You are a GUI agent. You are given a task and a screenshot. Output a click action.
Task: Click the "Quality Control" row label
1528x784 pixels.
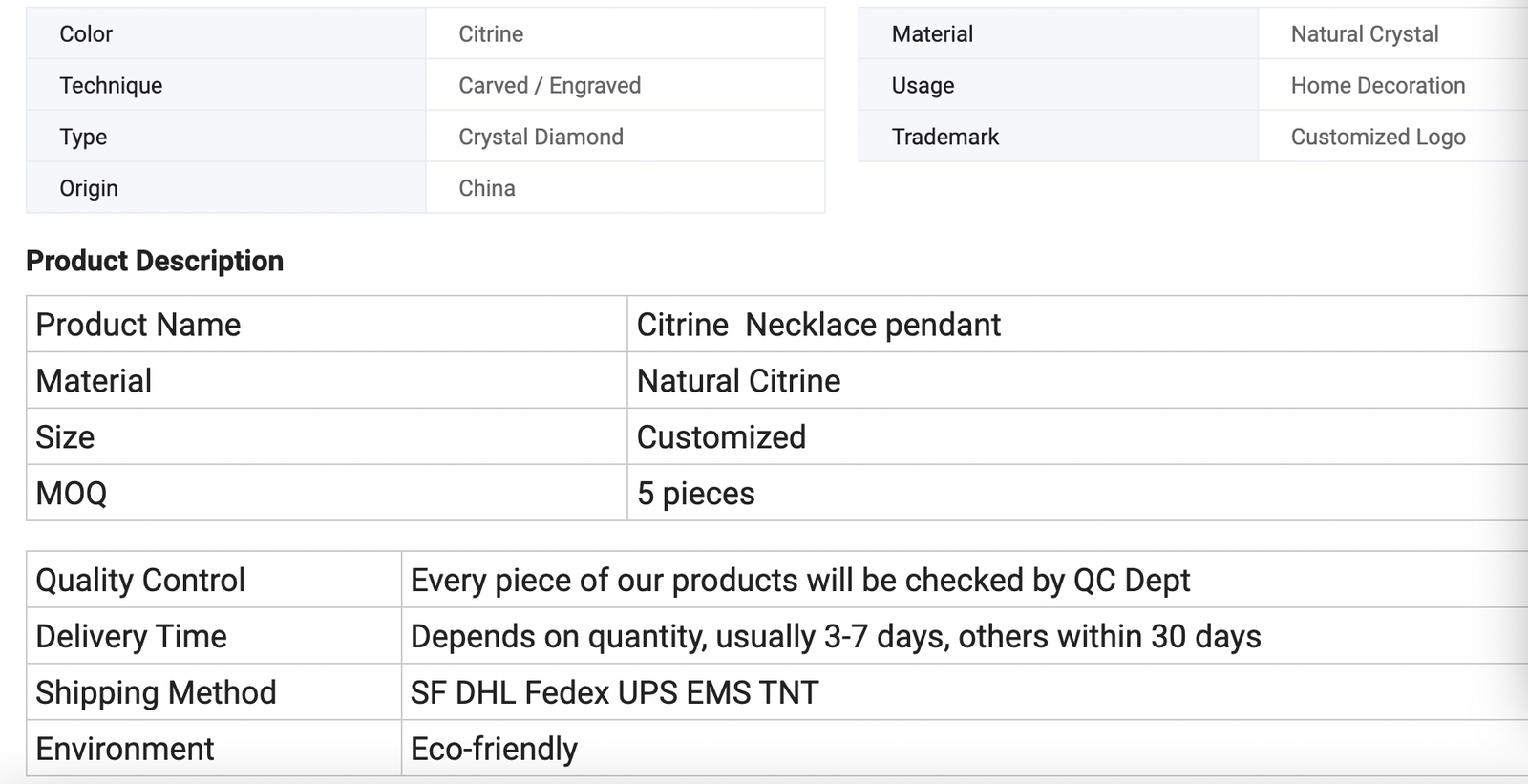tap(140, 581)
